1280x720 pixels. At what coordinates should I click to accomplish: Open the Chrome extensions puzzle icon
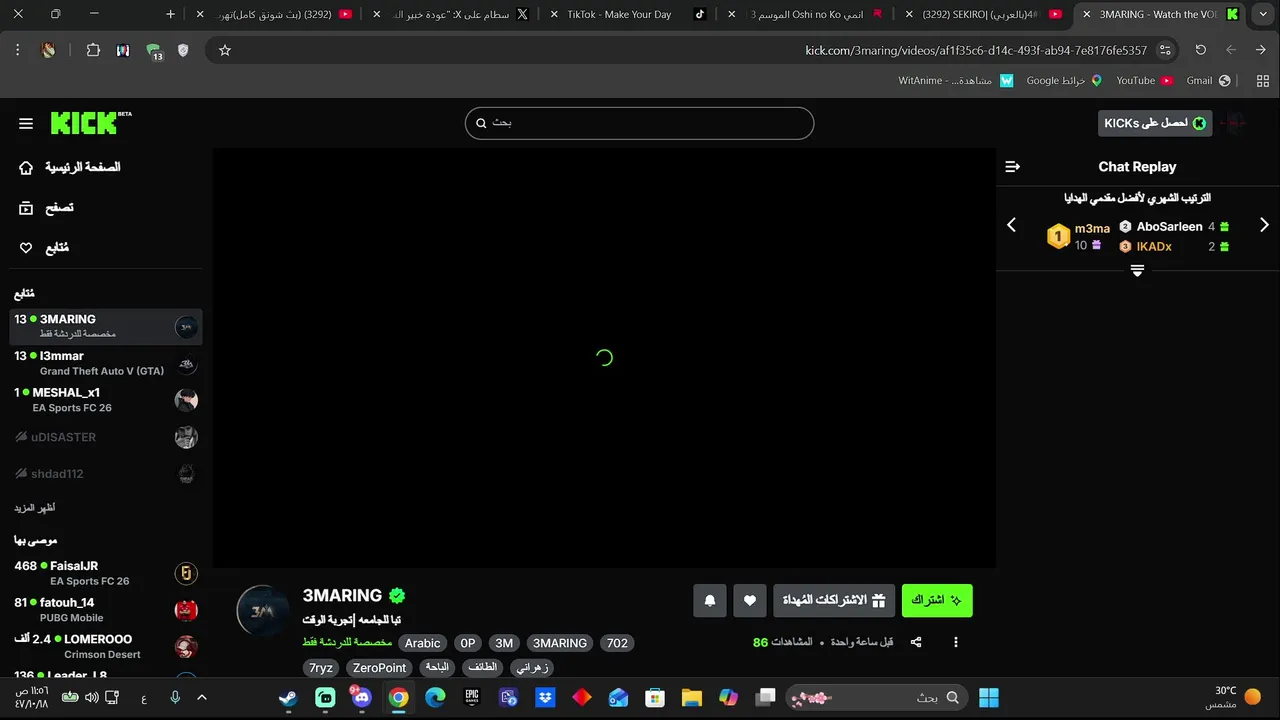pos(93,50)
